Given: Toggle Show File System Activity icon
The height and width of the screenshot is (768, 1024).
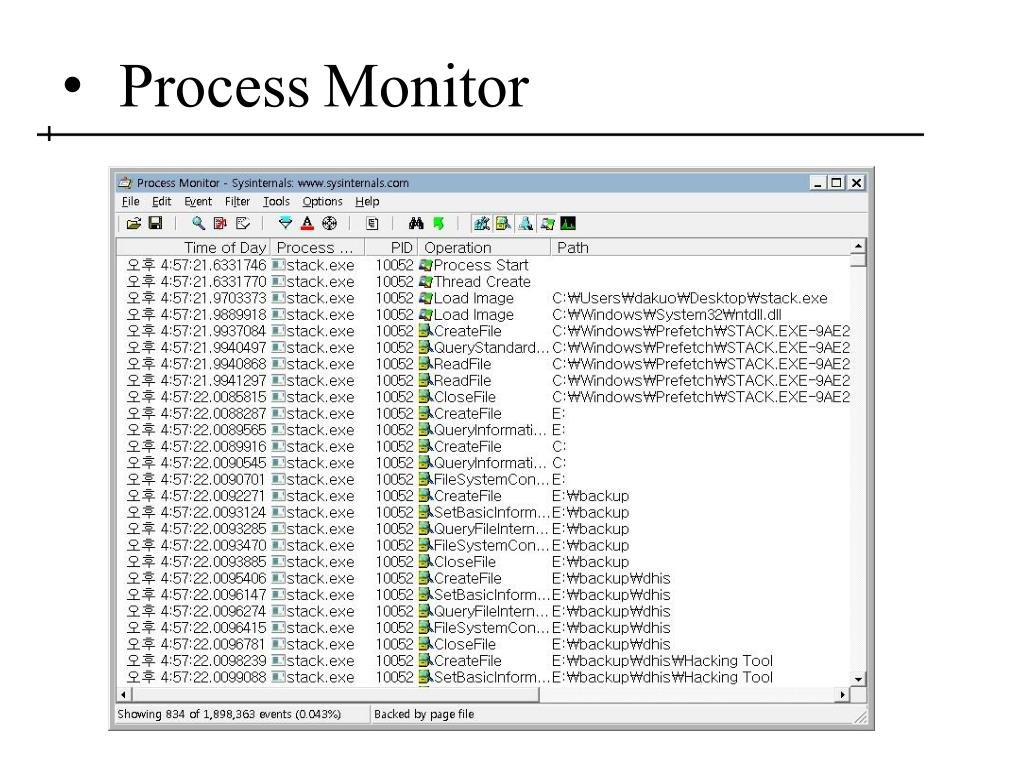Looking at the screenshot, I should (x=503, y=224).
